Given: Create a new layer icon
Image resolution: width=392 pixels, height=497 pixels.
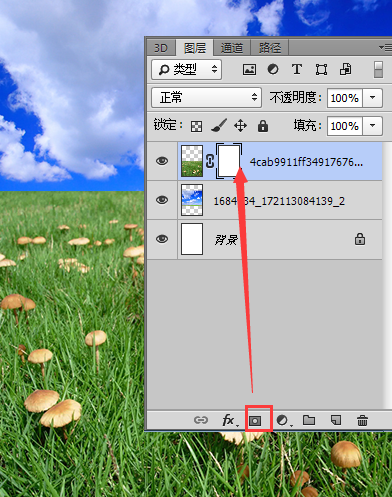Looking at the screenshot, I should tap(336, 420).
